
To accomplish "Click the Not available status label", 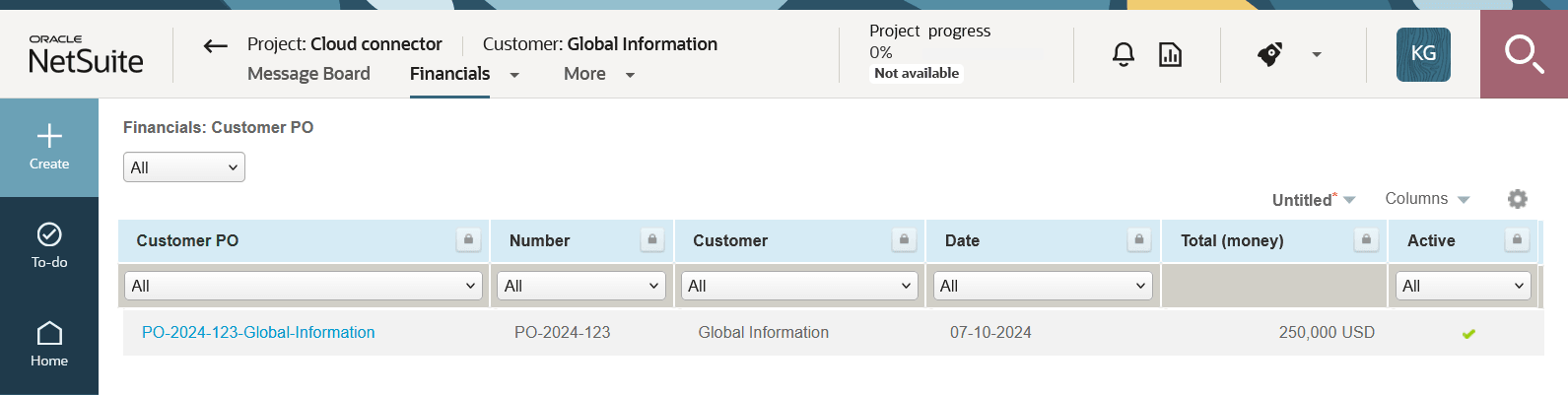I will tap(917, 73).
